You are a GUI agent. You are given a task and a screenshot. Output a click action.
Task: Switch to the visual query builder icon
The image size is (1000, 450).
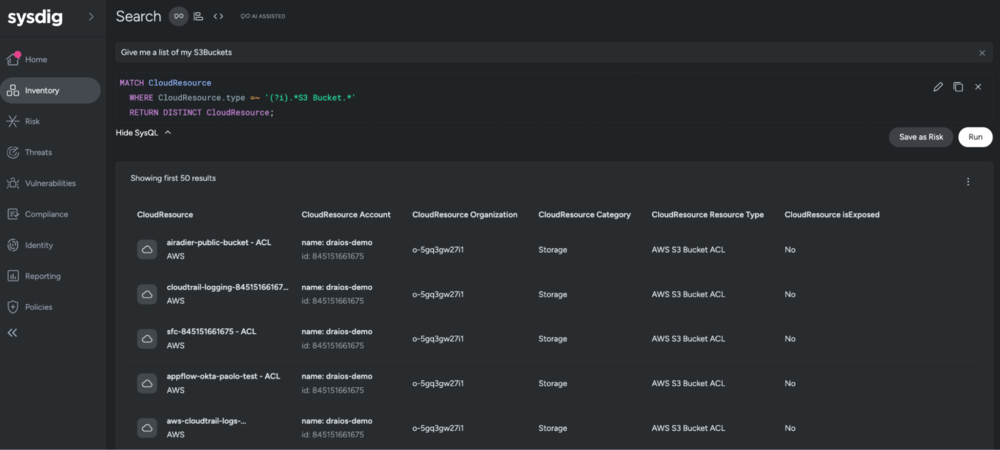point(198,17)
